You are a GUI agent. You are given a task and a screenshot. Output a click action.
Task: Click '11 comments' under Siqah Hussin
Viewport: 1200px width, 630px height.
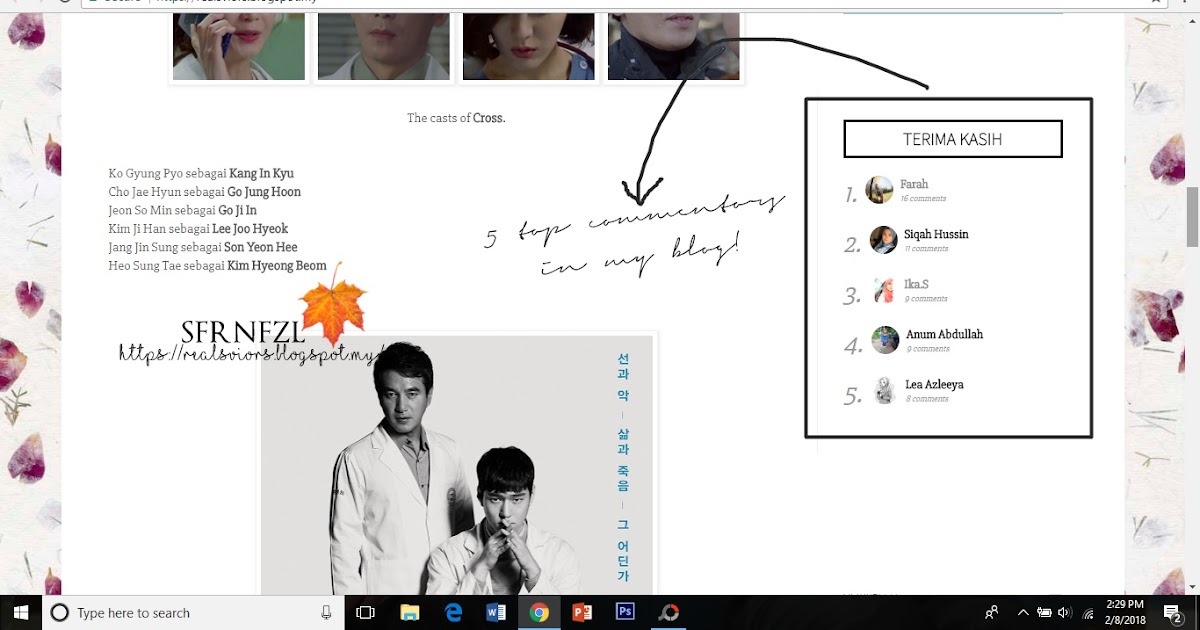(x=926, y=249)
